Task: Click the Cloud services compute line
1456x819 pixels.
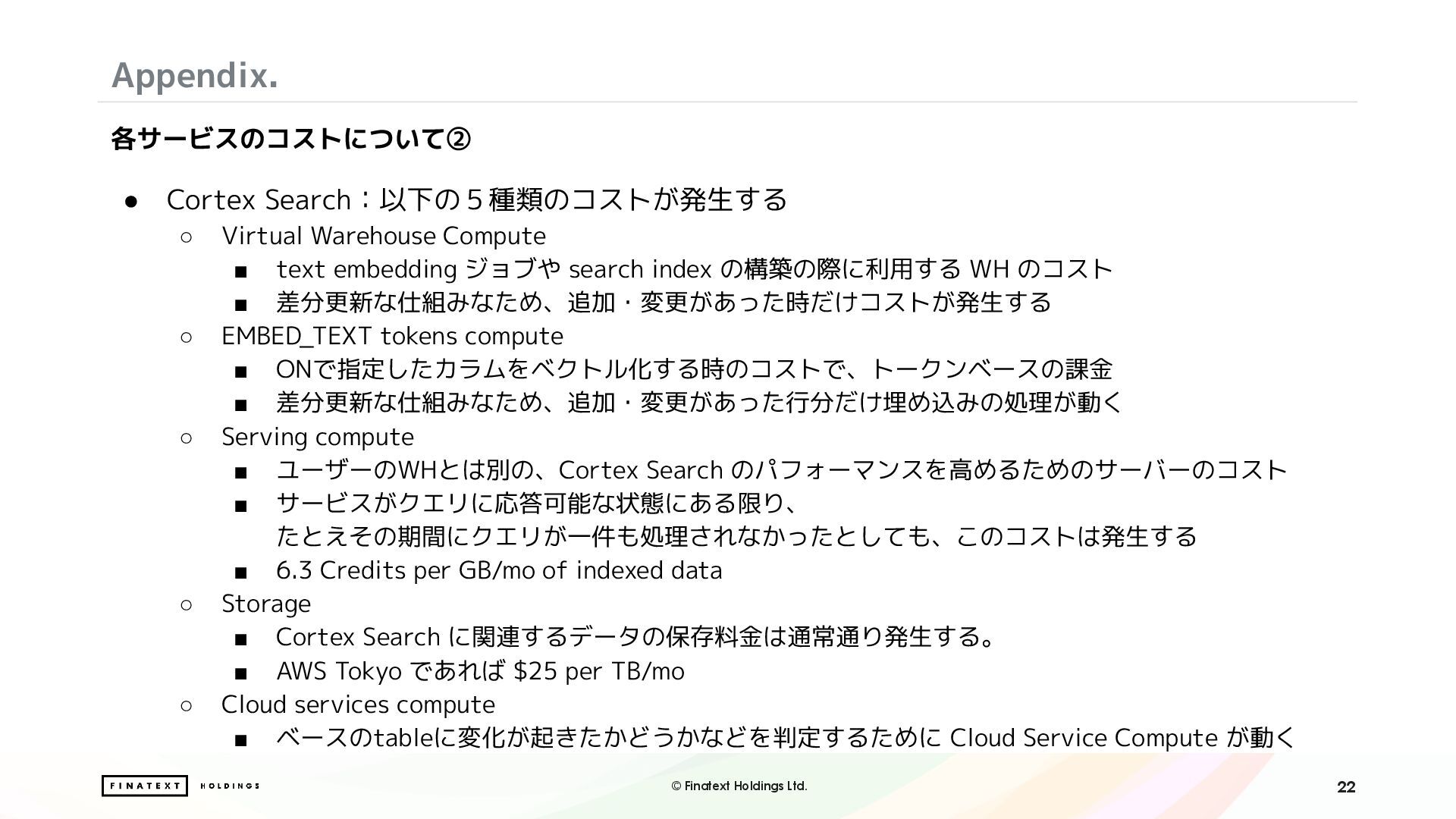Action: [358, 704]
